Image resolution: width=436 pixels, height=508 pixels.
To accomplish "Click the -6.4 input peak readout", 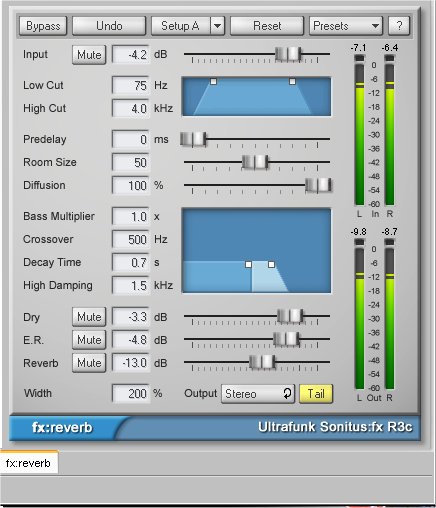I will pos(390,48).
